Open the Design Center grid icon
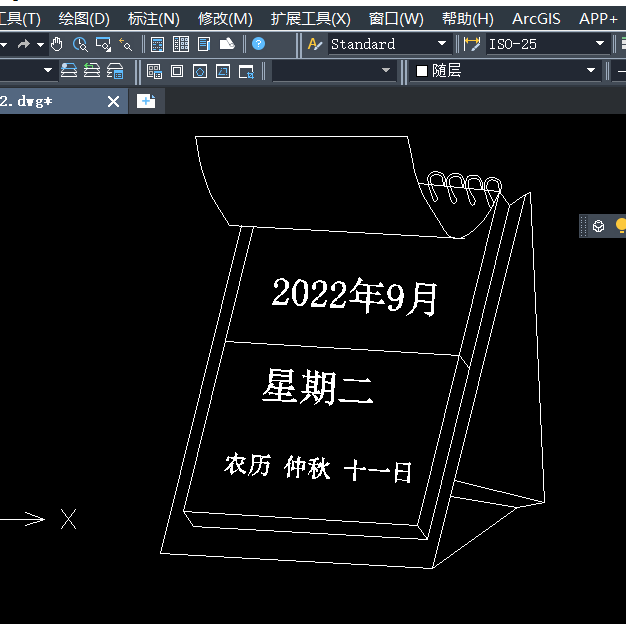Viewport: 626px width, 624px height. [181, 44]
